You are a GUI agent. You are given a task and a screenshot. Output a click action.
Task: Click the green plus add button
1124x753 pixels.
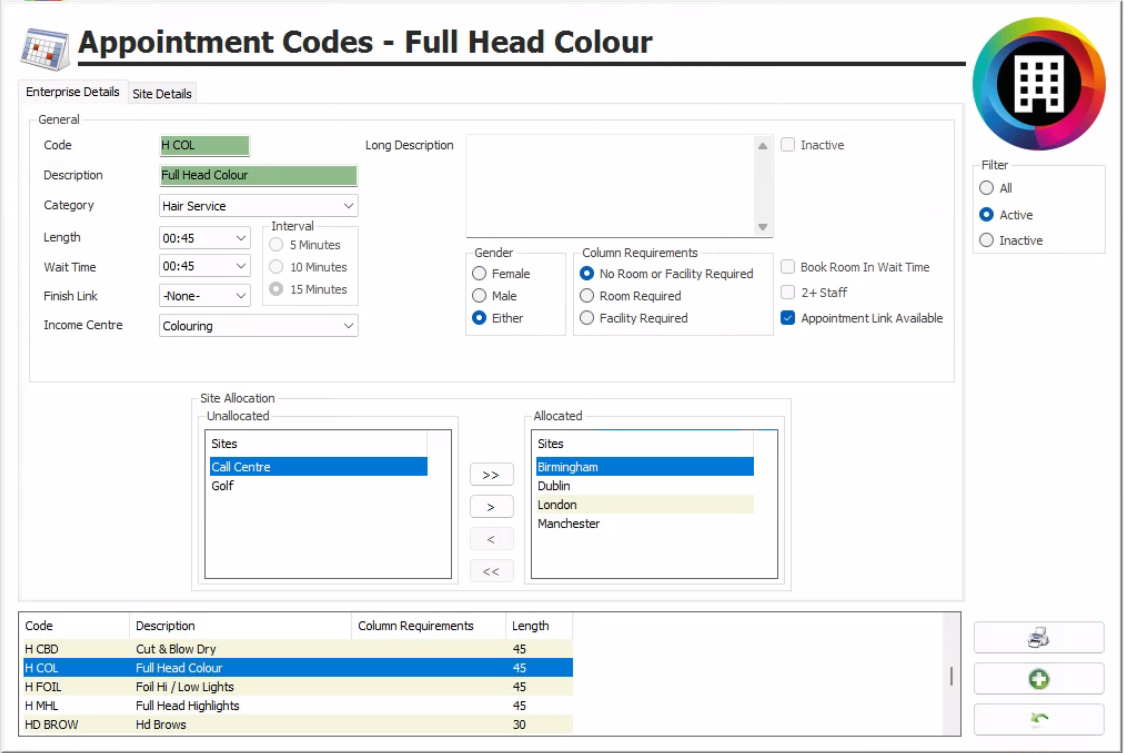1038,678
